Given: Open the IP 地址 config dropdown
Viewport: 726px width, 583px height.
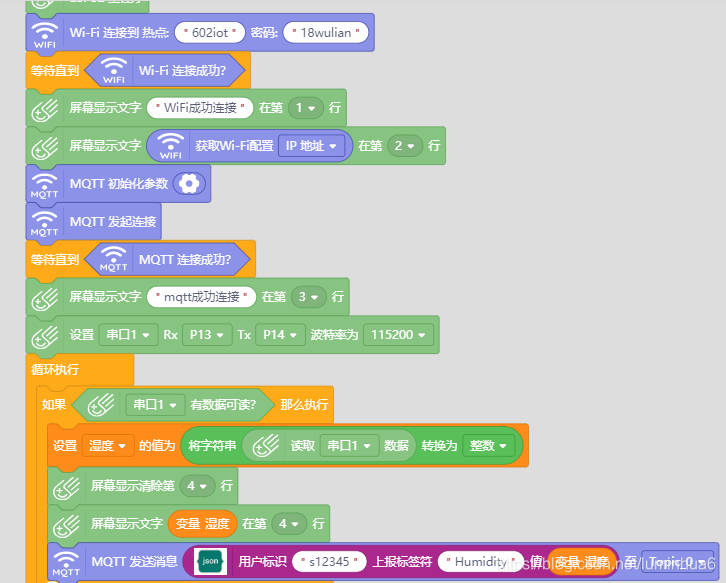Looking at the screenshot, I should [x=311, y=146].
